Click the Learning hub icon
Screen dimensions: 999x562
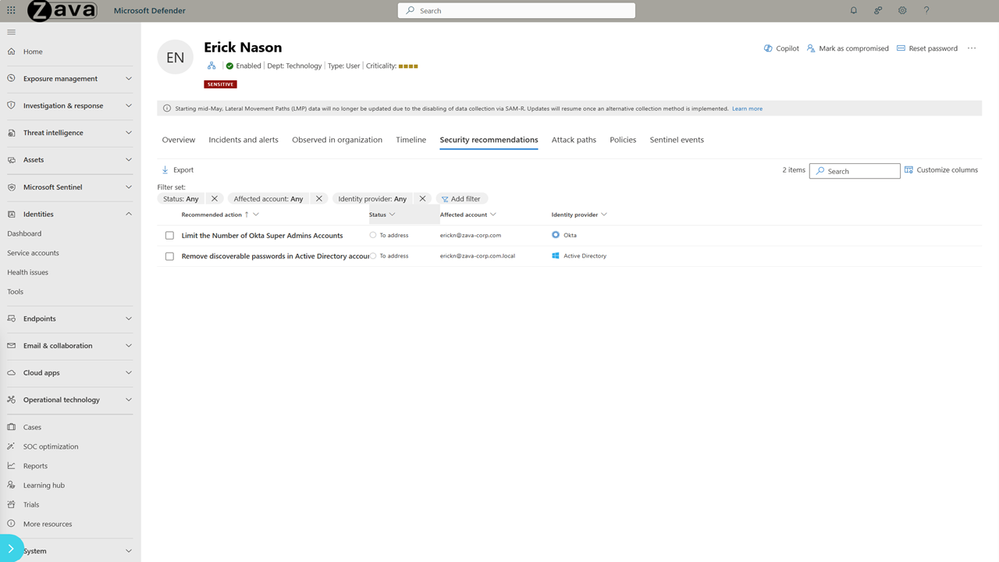click(11, 485)
